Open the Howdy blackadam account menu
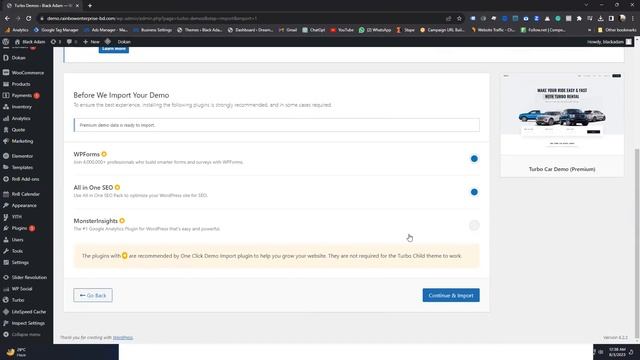This screenshot has width=640, height=360. (609, 42)
